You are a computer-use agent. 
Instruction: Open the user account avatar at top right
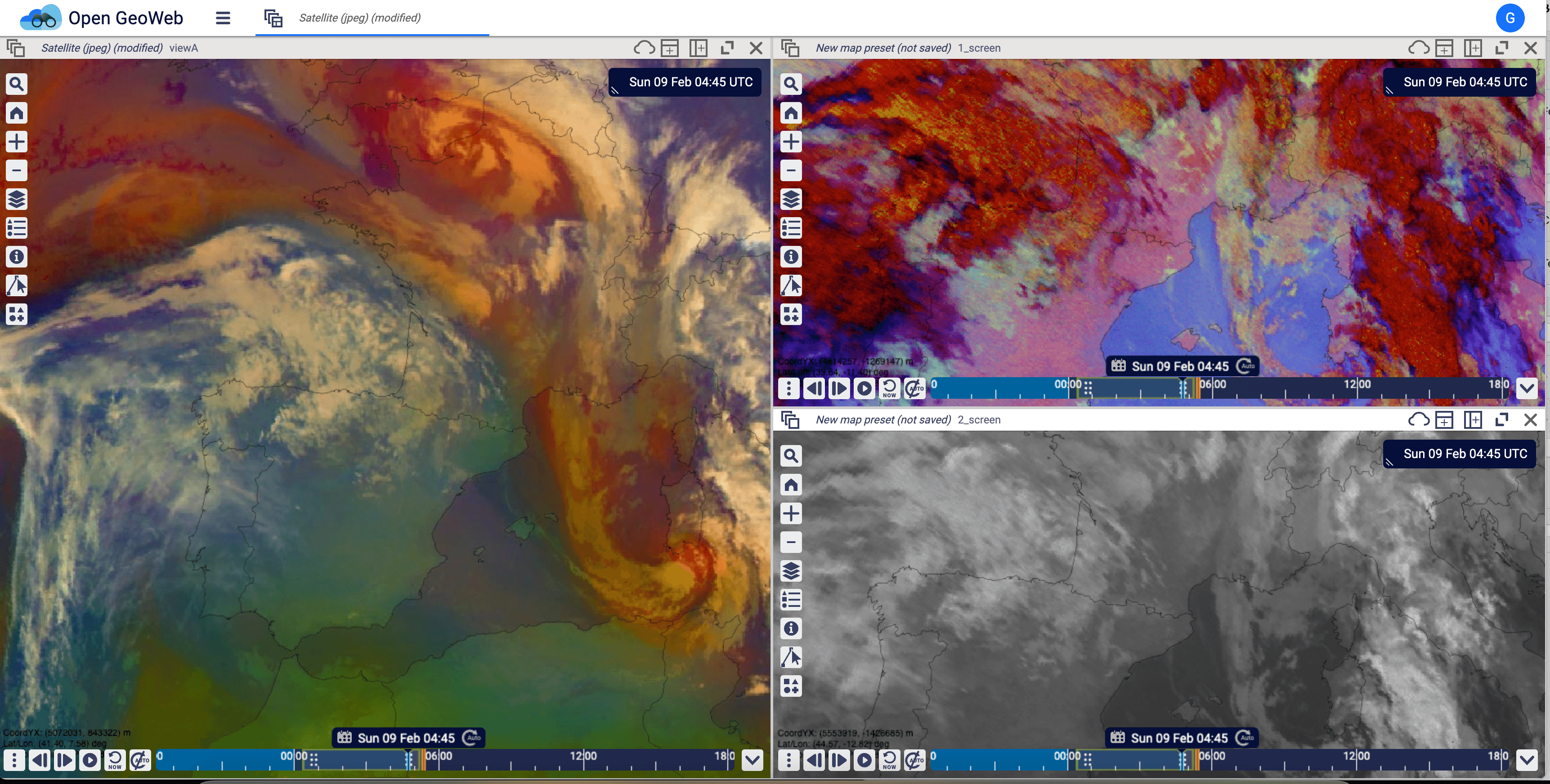coord(1510,18)
